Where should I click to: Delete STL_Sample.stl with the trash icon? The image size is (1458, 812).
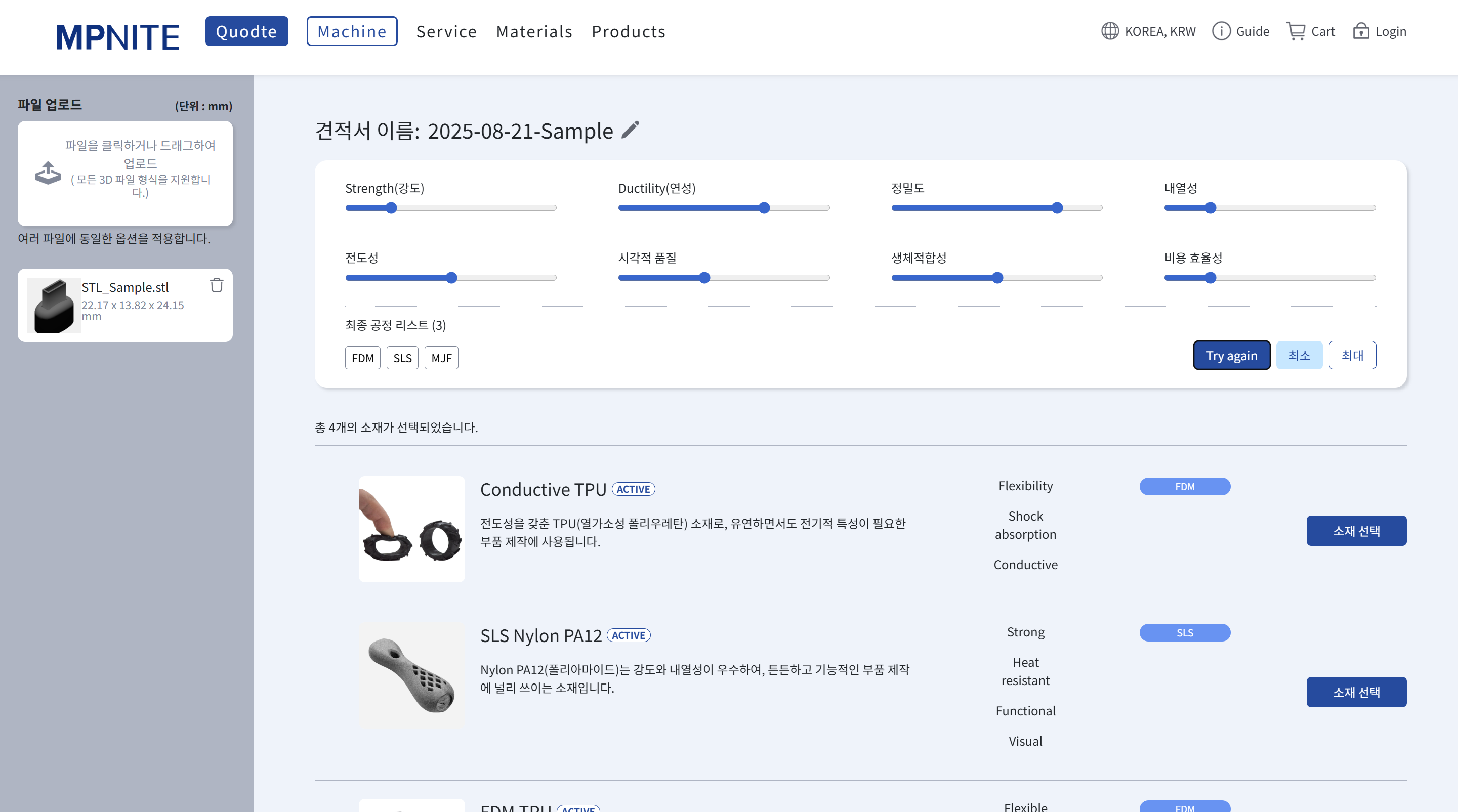(x=217, y=285)
